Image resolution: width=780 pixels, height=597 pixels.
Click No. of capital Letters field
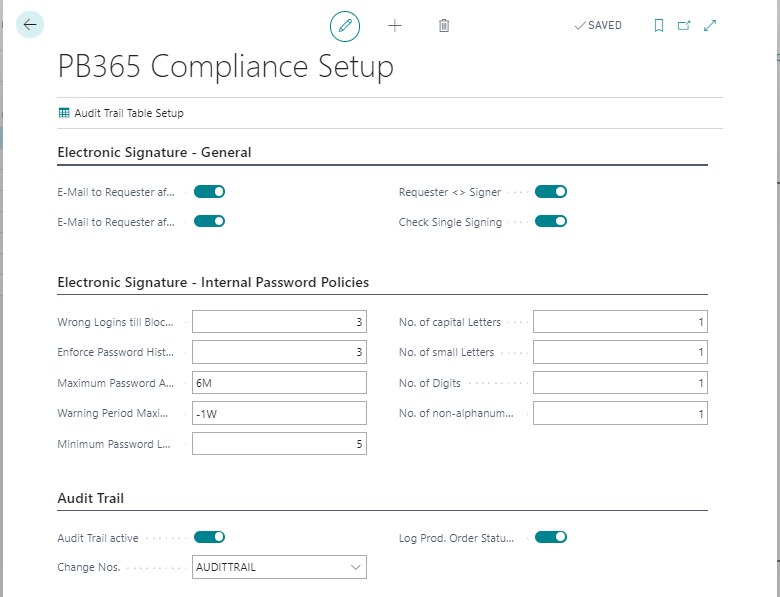[x=620, y=322]
